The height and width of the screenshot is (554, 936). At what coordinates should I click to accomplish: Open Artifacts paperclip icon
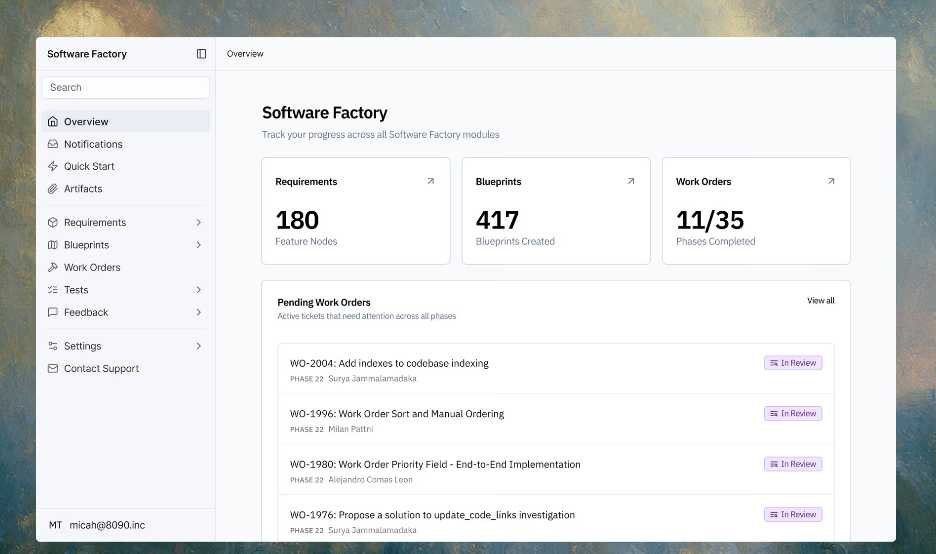coord(53,189)
